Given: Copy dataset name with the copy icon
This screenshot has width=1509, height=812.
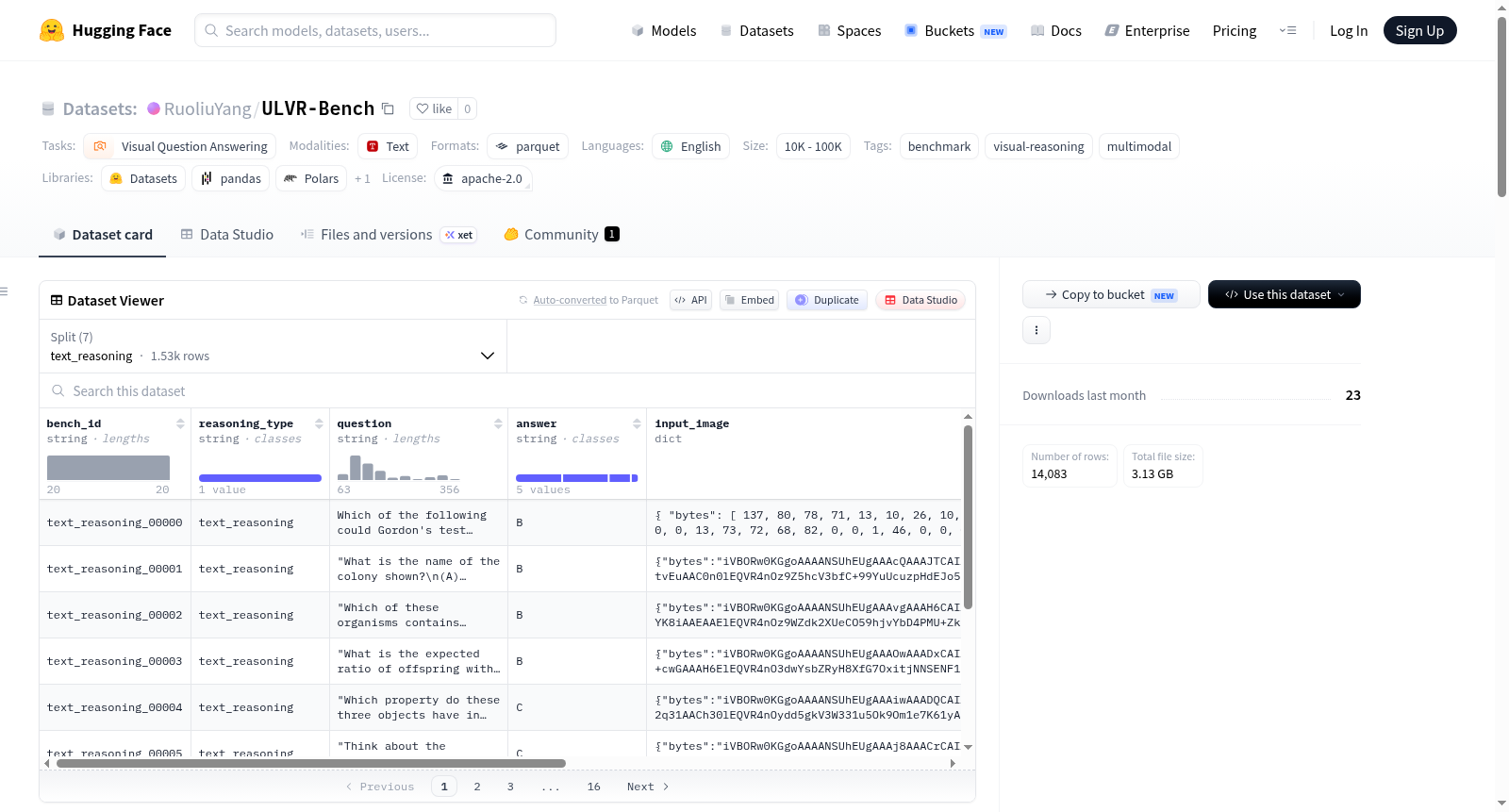Looking at the screenshot, I should pyautogui.click(x=388, y=108).
